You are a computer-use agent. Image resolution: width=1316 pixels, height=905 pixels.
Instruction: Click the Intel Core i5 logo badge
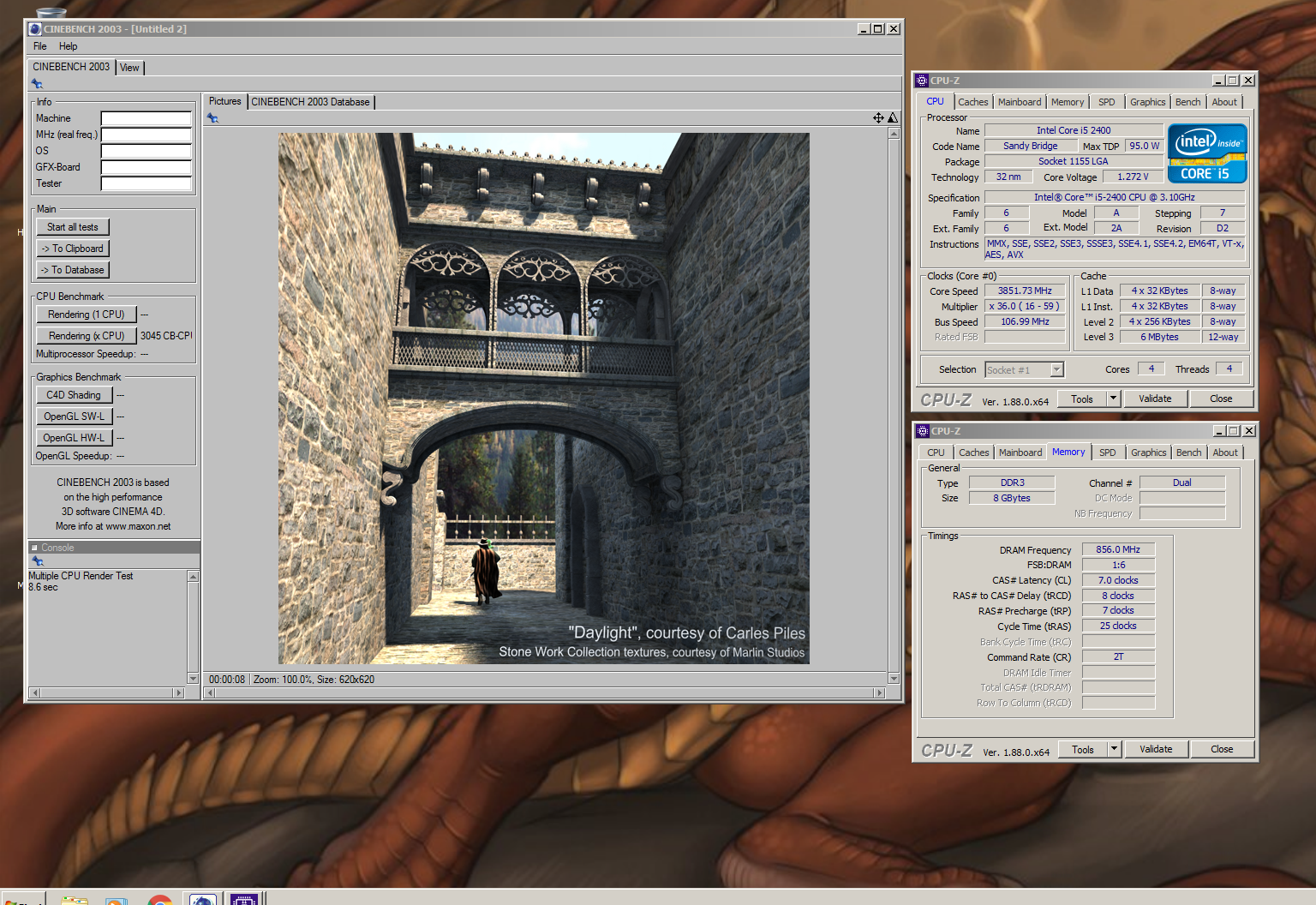pos(1207,153)
